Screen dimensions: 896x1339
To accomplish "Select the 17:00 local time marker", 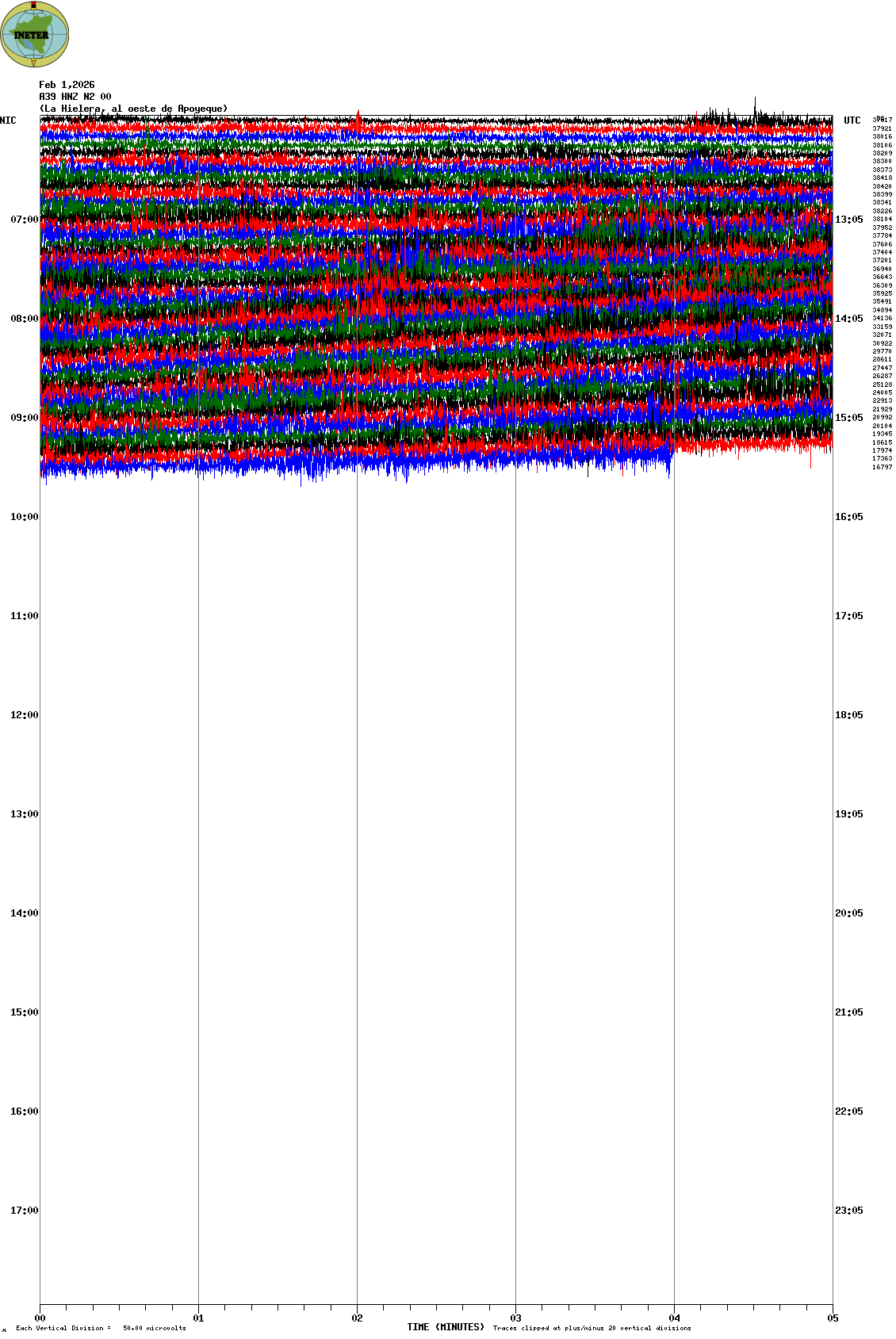I will 24,1211.
